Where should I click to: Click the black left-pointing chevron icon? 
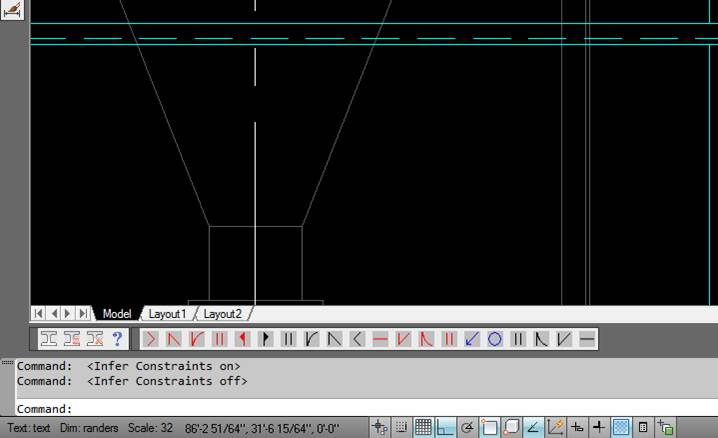[x=358, y=339]
